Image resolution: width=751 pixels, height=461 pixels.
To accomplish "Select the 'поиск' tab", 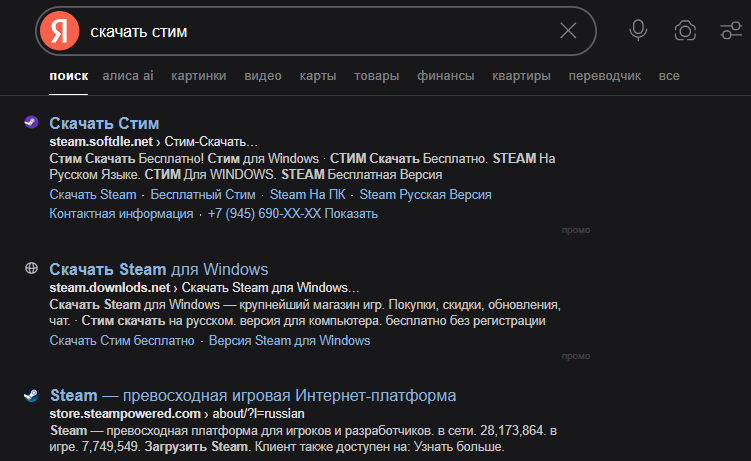I will (68, 76).
